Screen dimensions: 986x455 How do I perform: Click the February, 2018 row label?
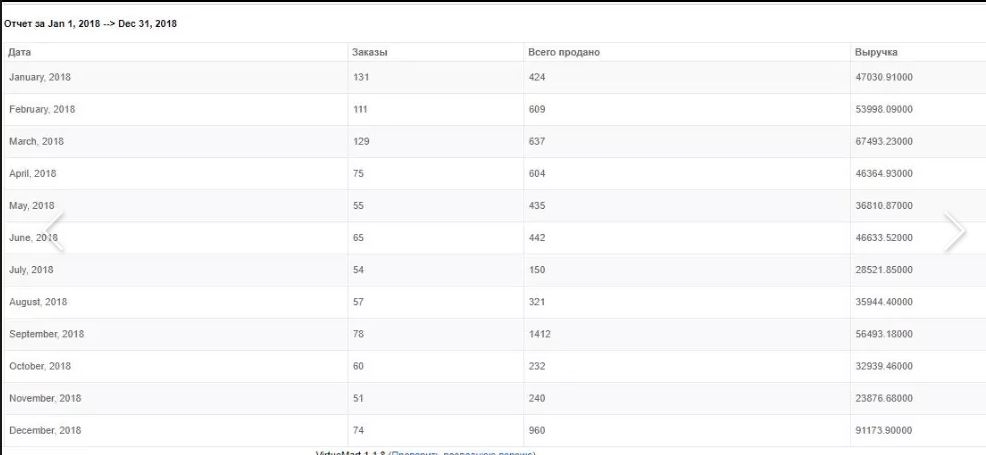[42, 109]
